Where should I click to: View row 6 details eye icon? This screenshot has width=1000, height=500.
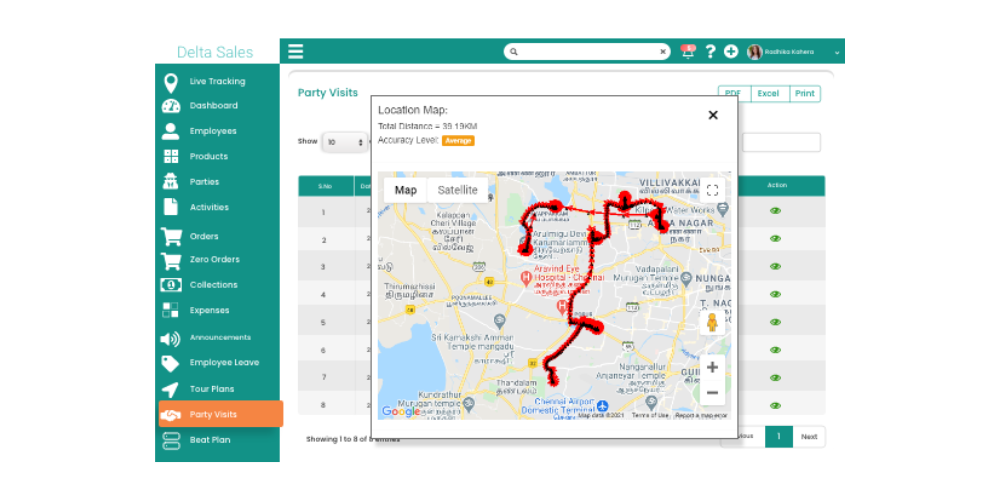point(776,350)
